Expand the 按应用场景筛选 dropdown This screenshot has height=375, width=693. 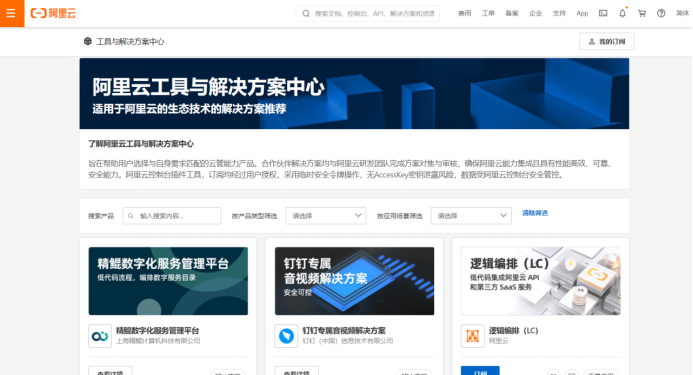[x=471, y=216]
